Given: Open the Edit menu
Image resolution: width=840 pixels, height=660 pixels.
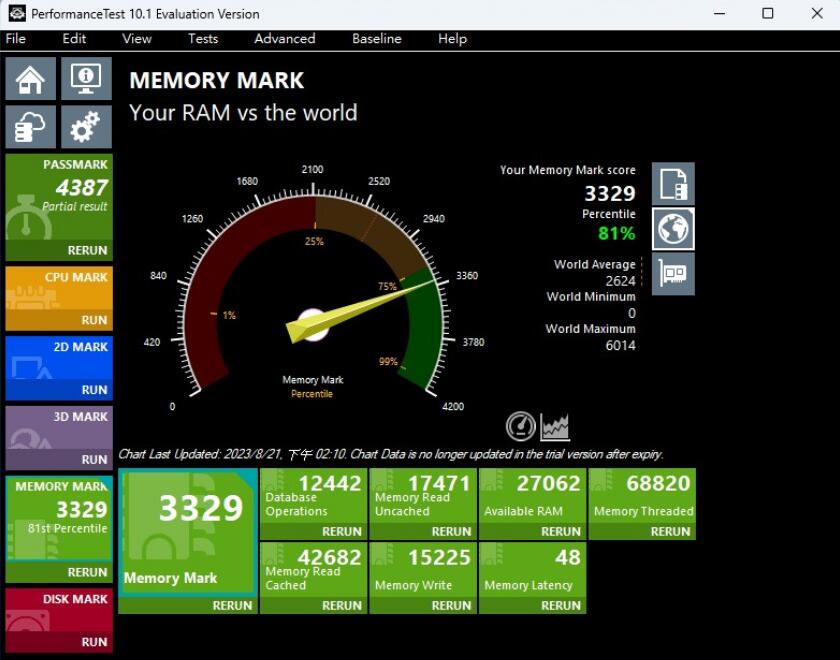Looking at the screenshot, I should (74, 39).
